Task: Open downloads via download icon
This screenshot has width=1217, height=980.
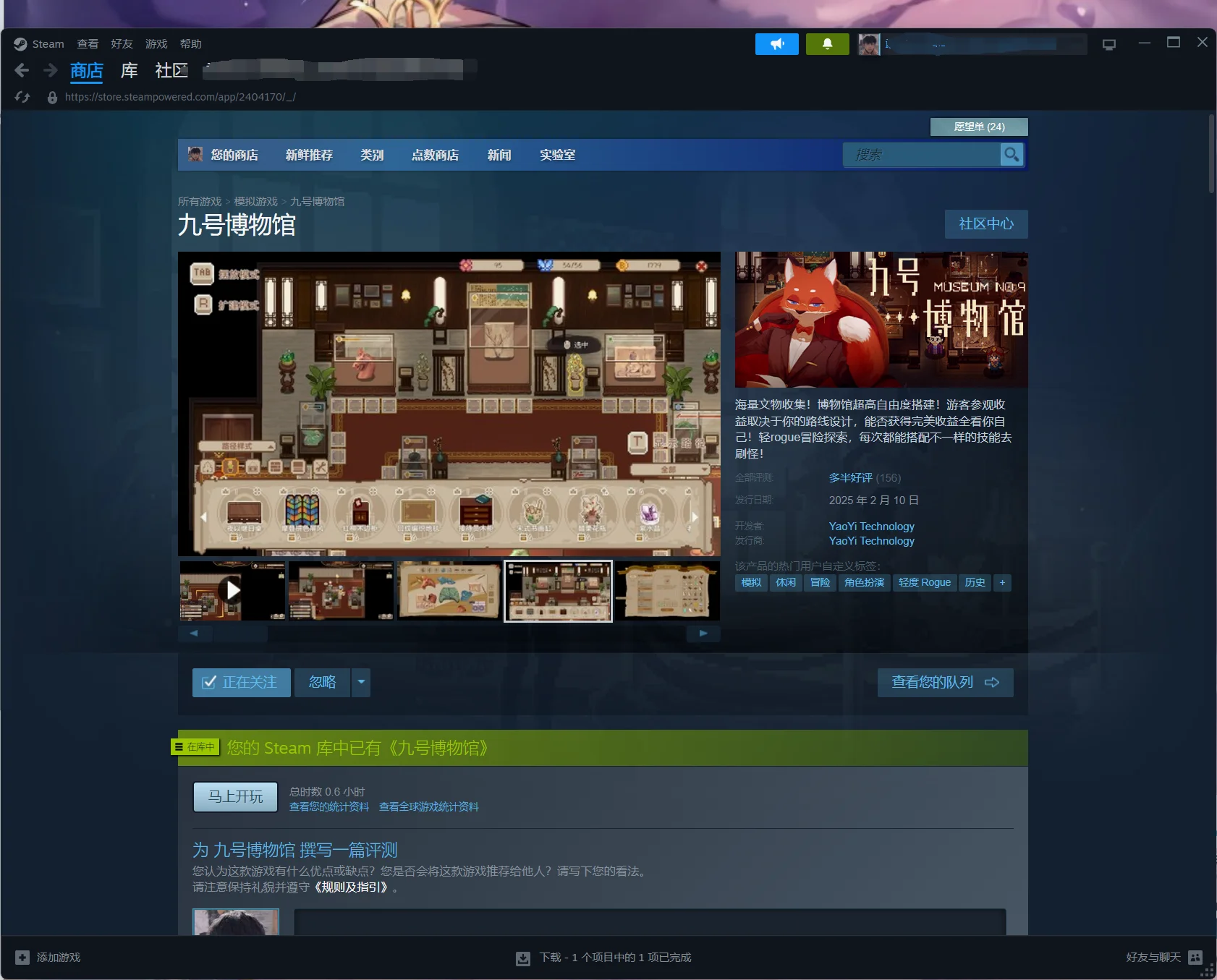Action: tap(522, 958)
